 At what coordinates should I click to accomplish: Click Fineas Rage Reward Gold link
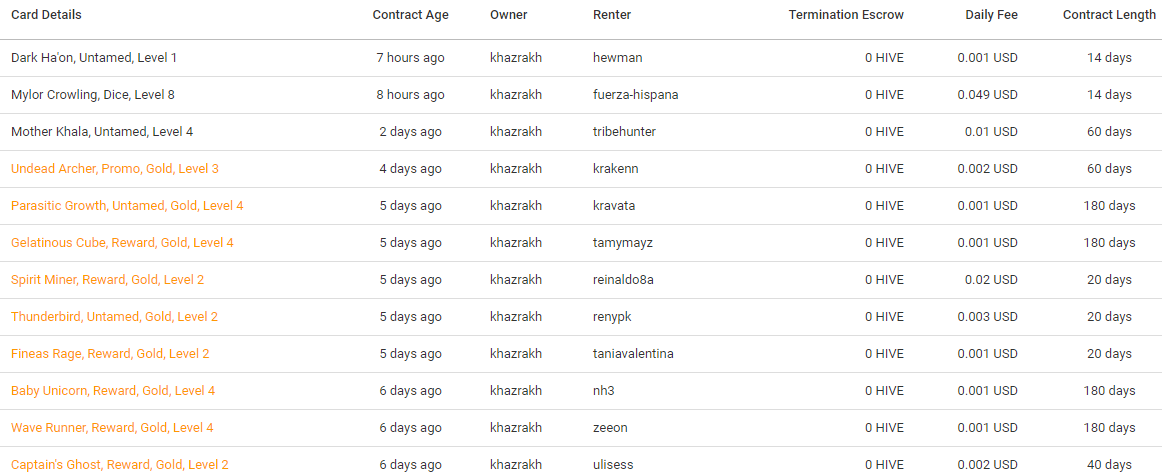click(110, 354)
